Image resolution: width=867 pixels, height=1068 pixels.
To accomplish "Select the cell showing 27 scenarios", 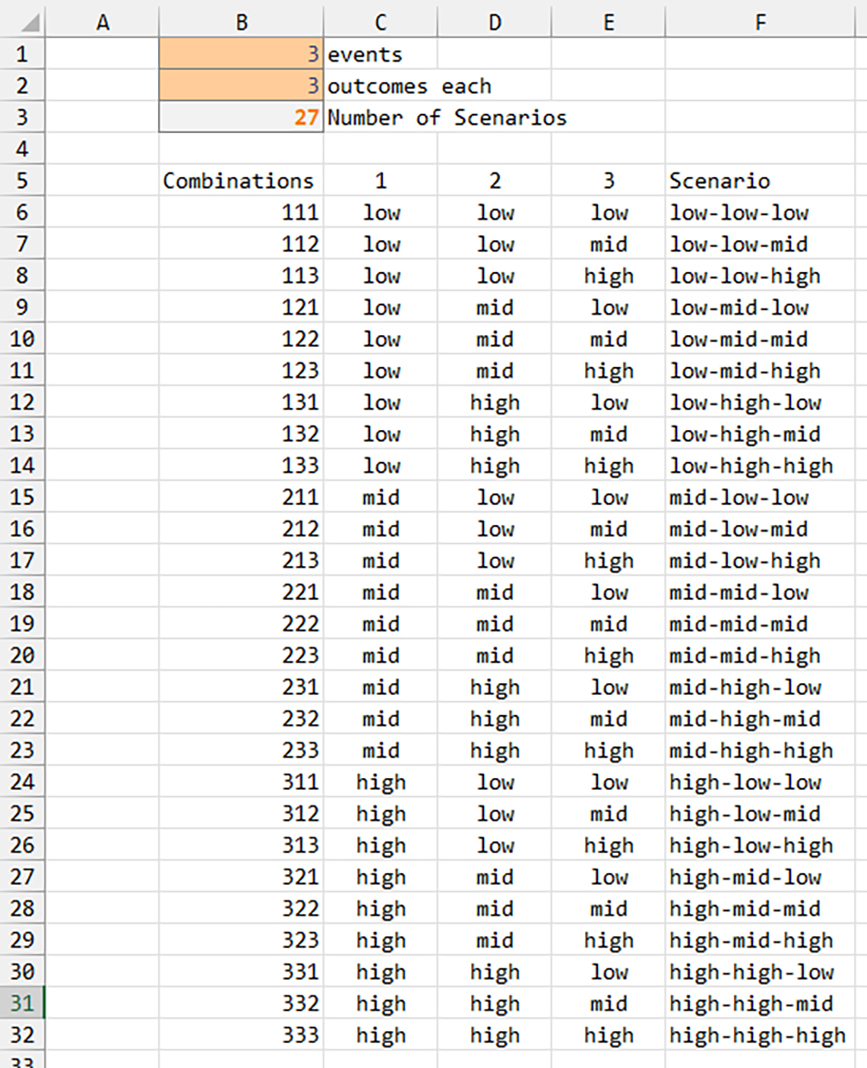I will click(x=240, y=117).
